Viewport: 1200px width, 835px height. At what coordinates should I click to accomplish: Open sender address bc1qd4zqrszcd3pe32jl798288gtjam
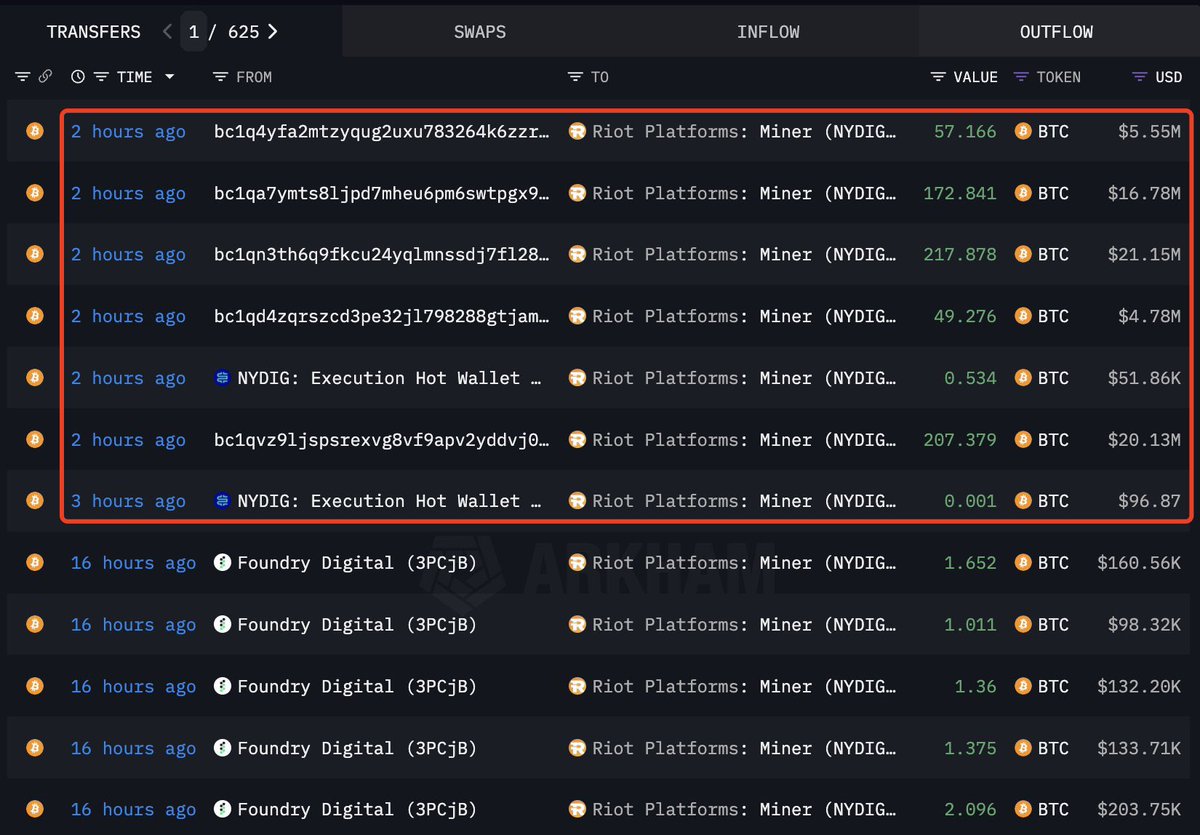point(382,316)
